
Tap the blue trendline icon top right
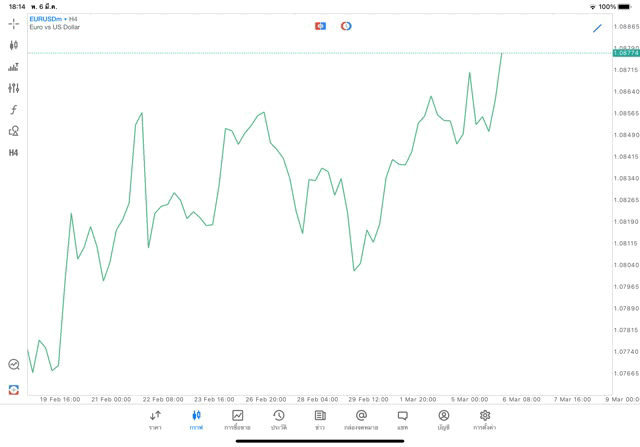point(597,28)
